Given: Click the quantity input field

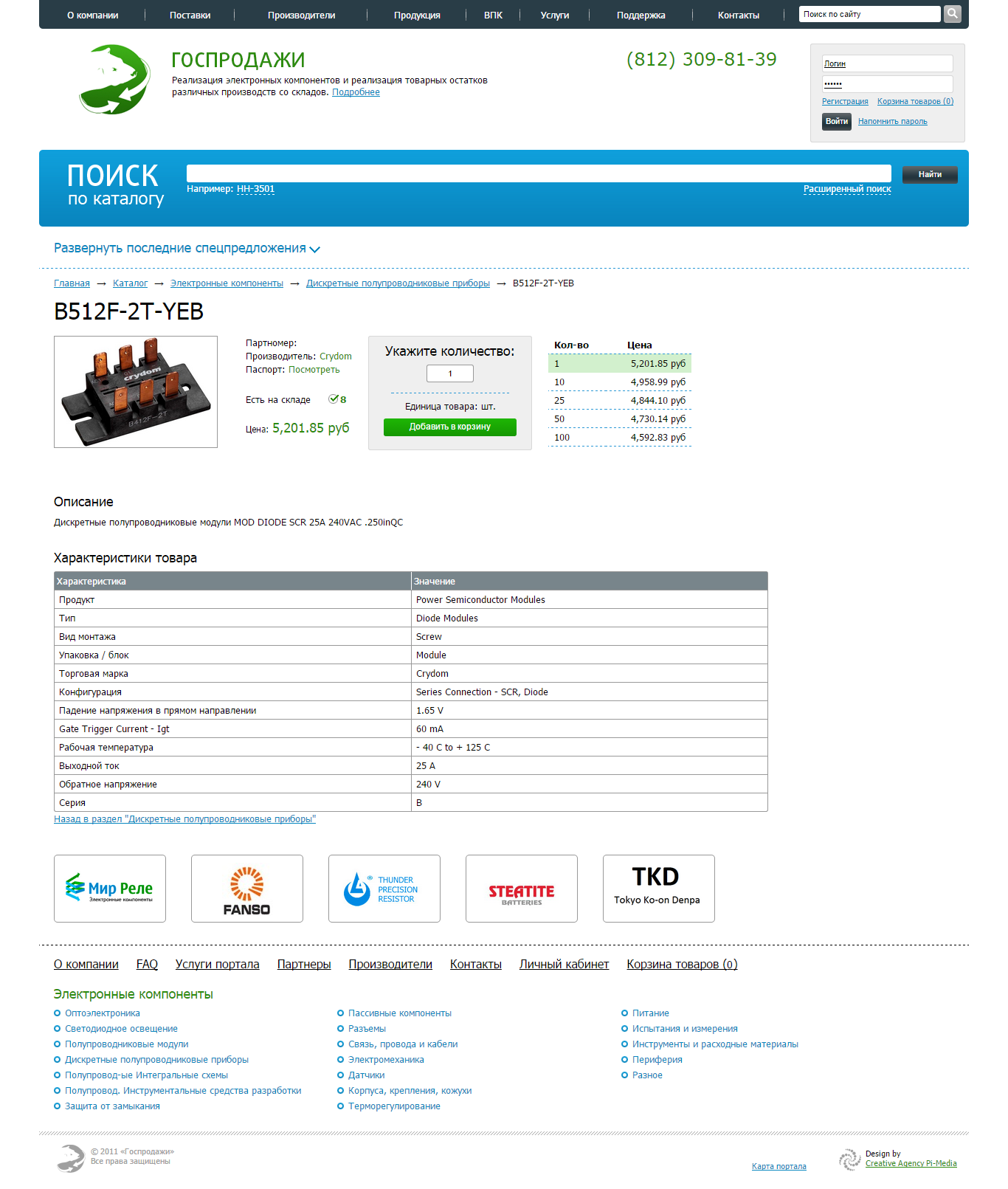Looking at the screenshot, I should pyautogui.click(x=450, y=373).
